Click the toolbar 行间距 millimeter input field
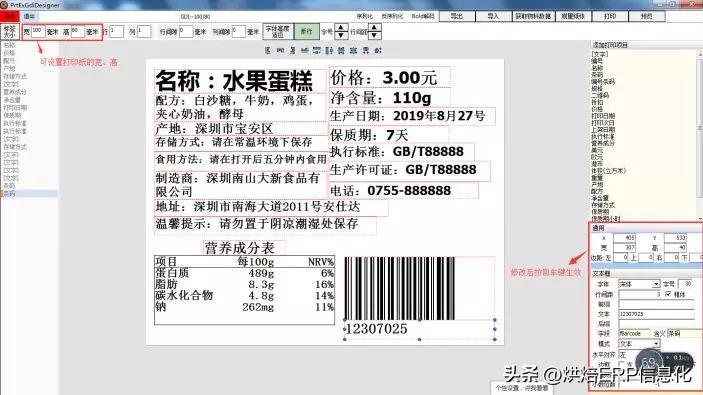This screenshot has height=395, width=703. [186, 31]
